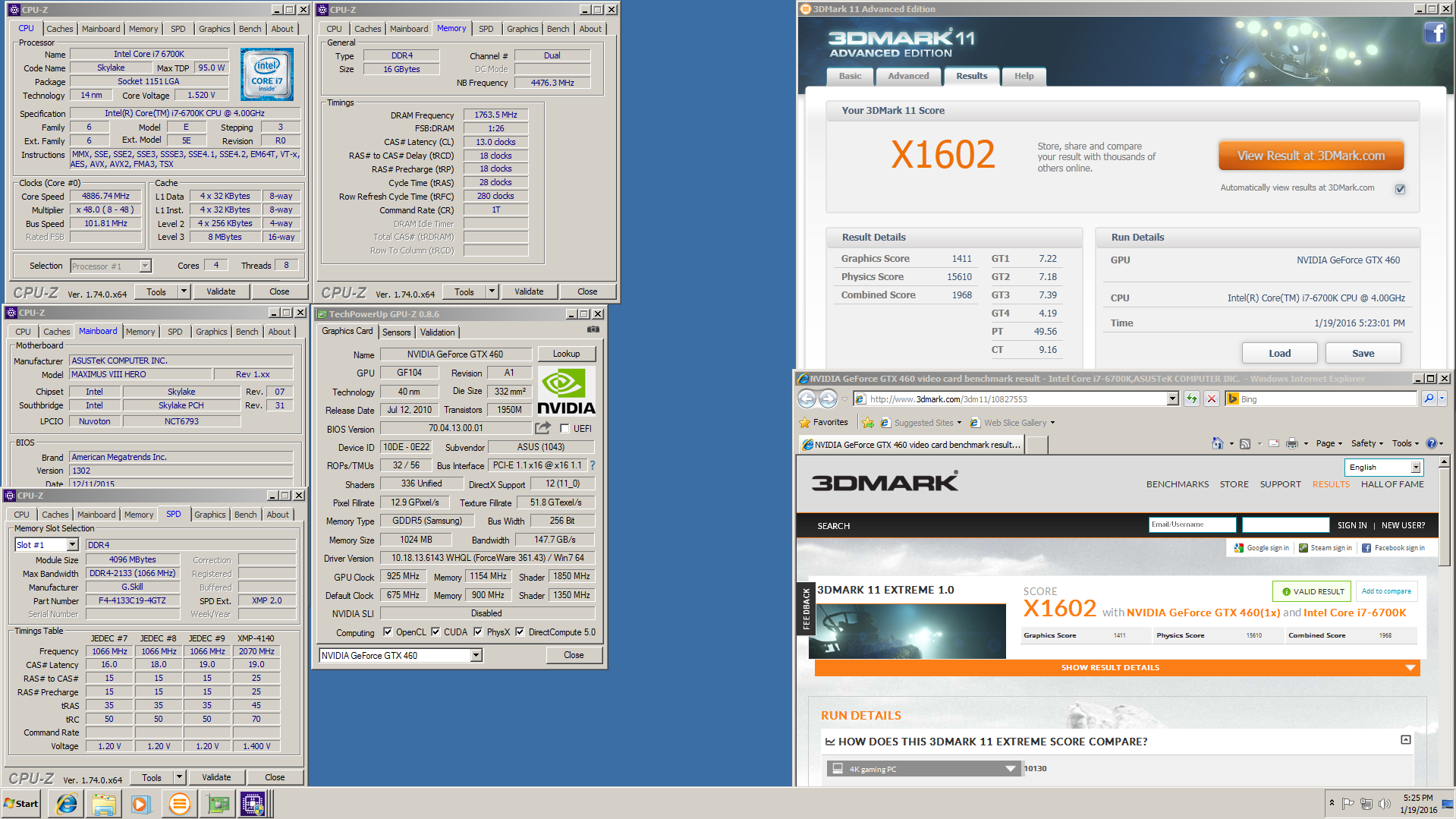
Task: Open the English language dropdown on 3dmark.com
Action: coord(1415,468)
